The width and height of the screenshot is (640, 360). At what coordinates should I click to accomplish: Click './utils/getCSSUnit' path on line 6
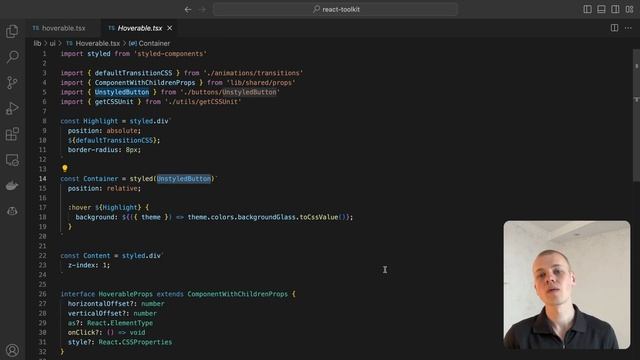click(x=203, y=102)
